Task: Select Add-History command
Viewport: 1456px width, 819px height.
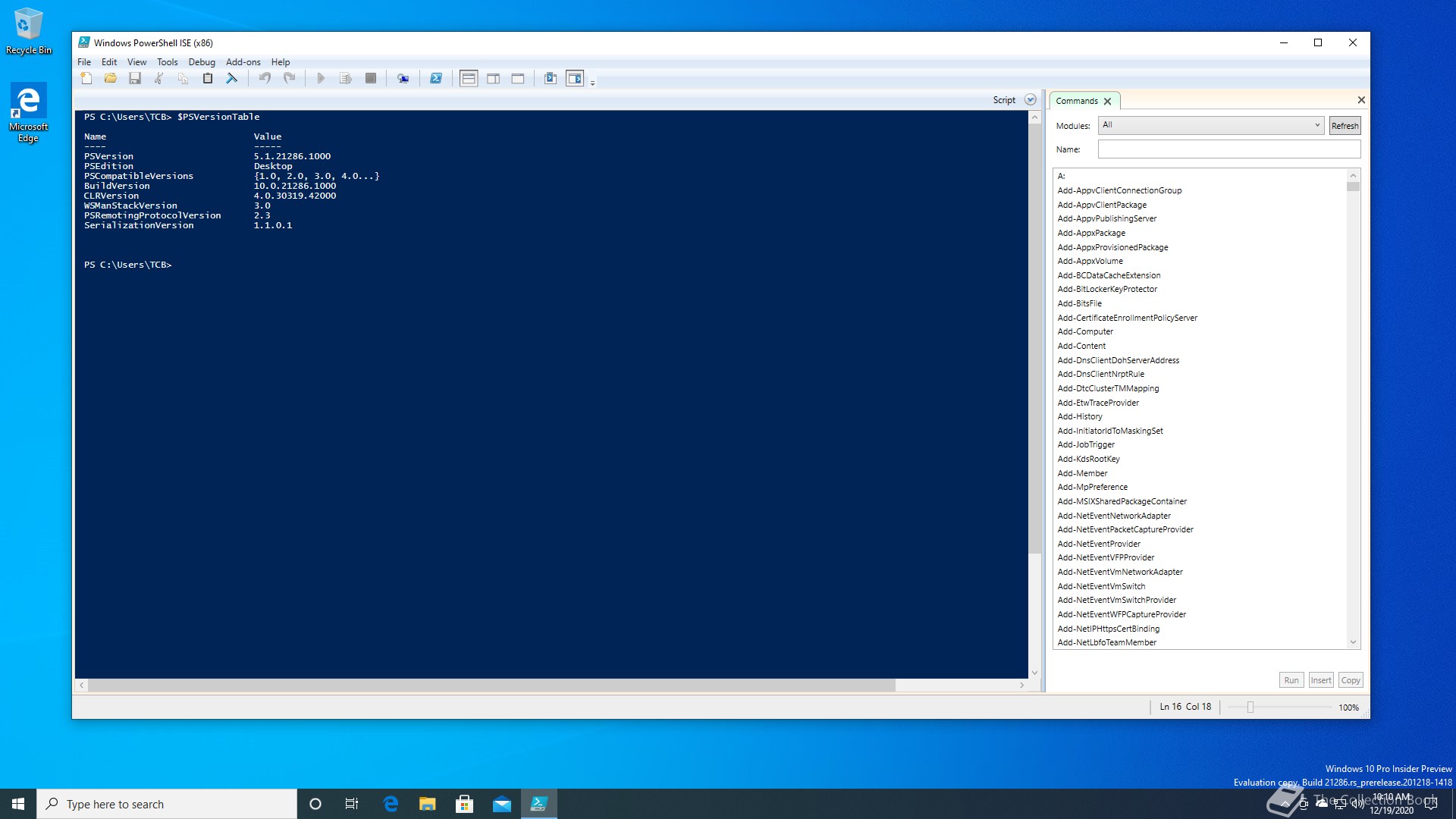Action: click(x=1080, y=416)
